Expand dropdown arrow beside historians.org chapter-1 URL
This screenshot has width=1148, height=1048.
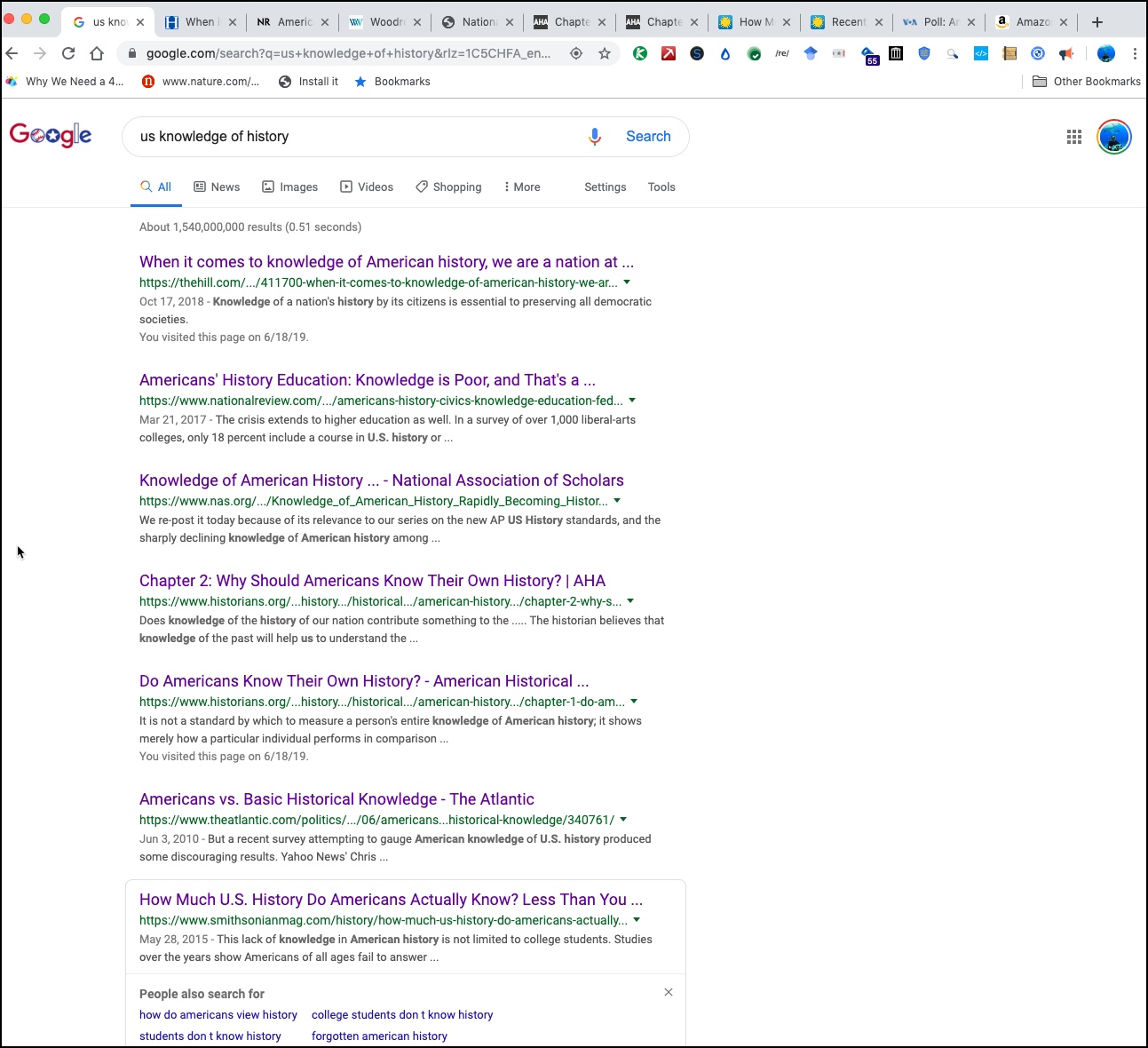pyautogui.click(x=634, y=702)
